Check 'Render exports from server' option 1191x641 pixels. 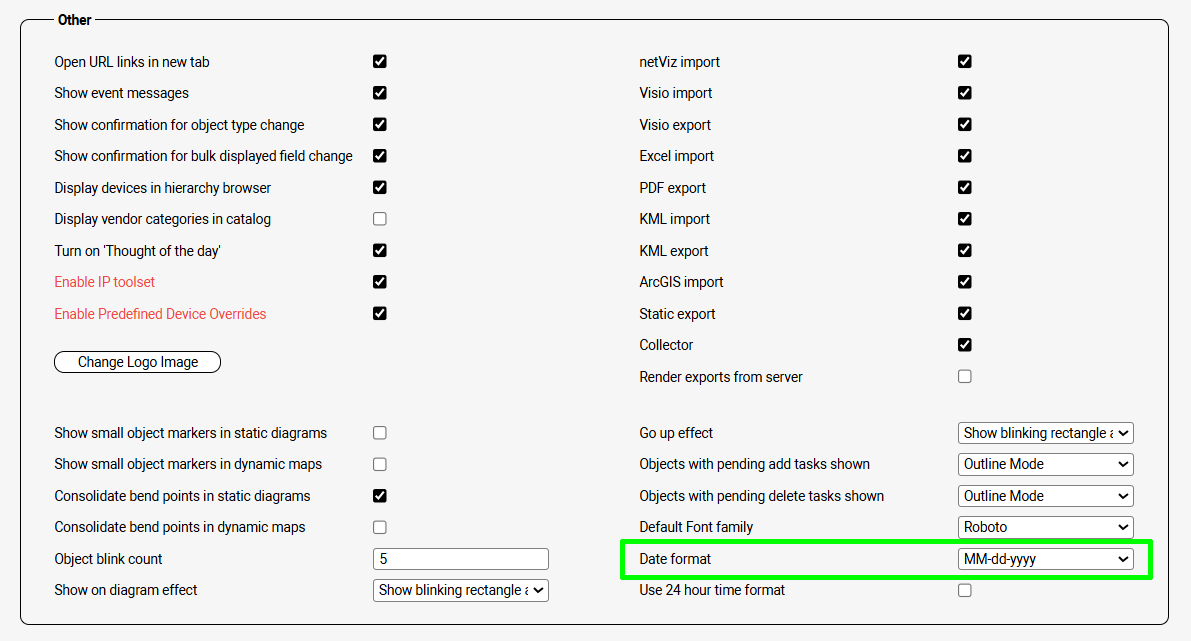[965, 377]
